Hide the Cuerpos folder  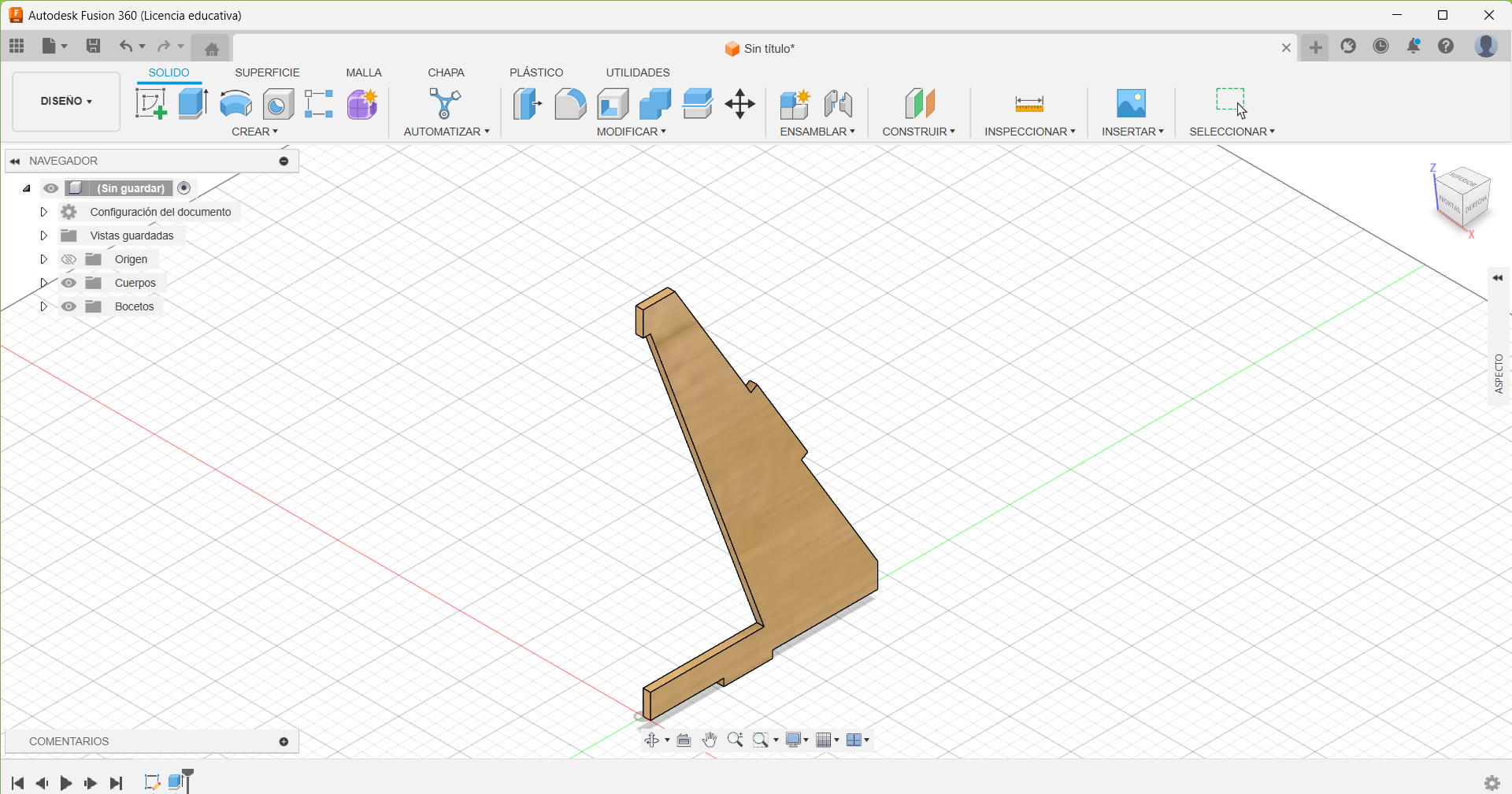[x=69, y=283]
